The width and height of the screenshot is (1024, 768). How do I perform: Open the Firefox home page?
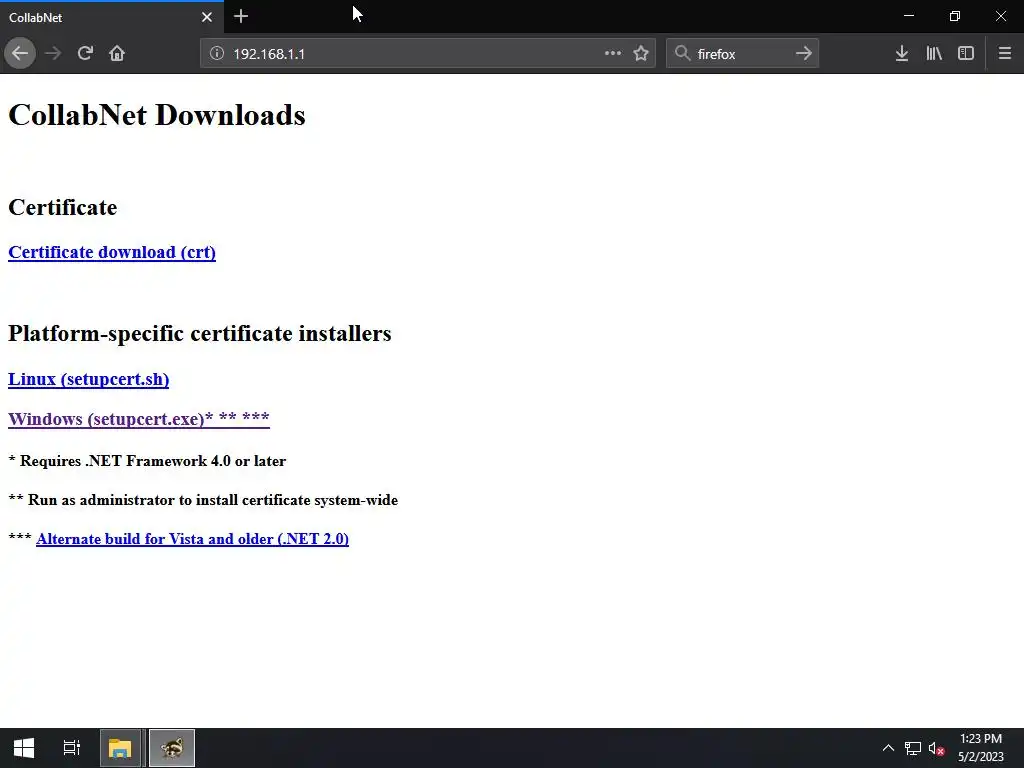[117, 54]
